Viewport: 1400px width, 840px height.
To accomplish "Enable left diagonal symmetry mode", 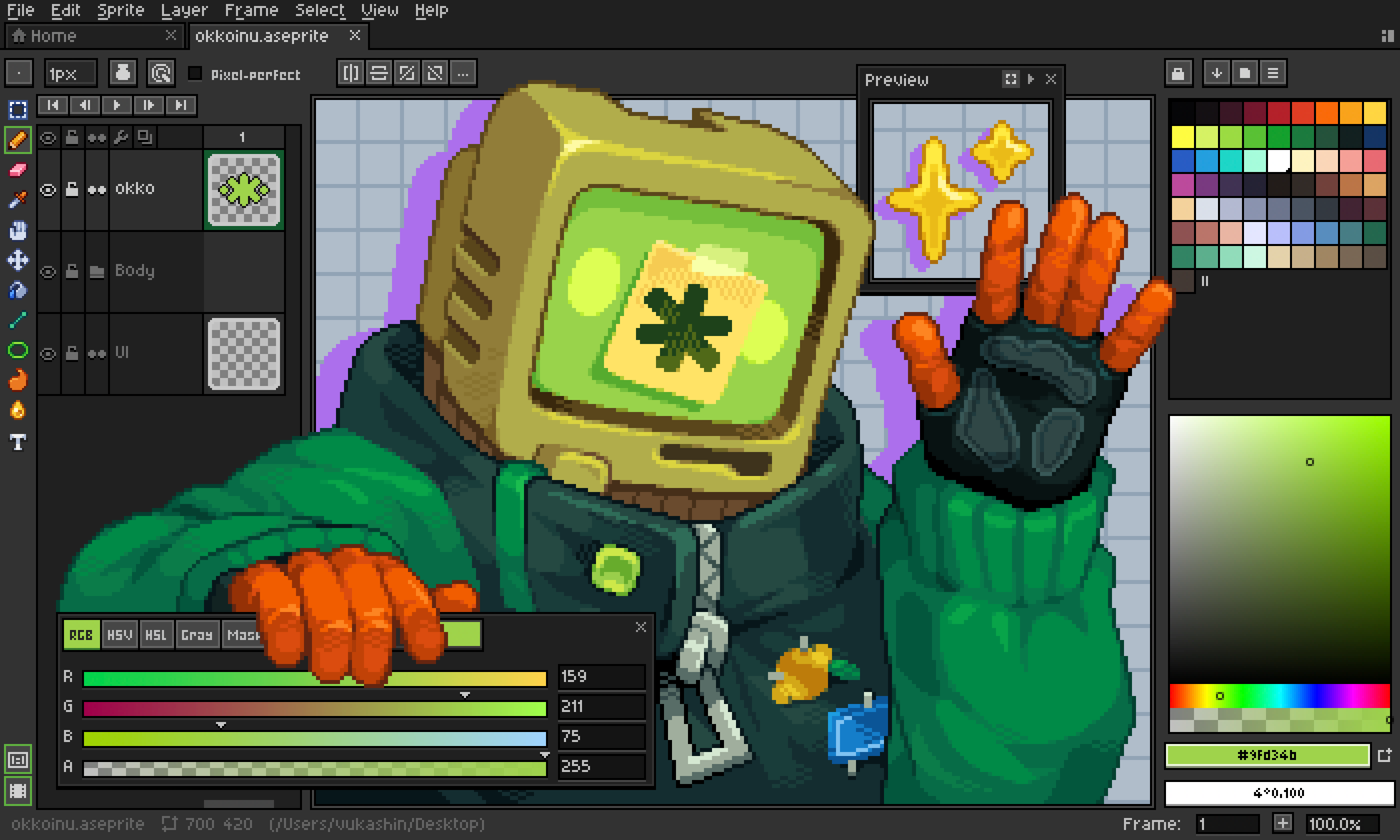I will 435,73.
